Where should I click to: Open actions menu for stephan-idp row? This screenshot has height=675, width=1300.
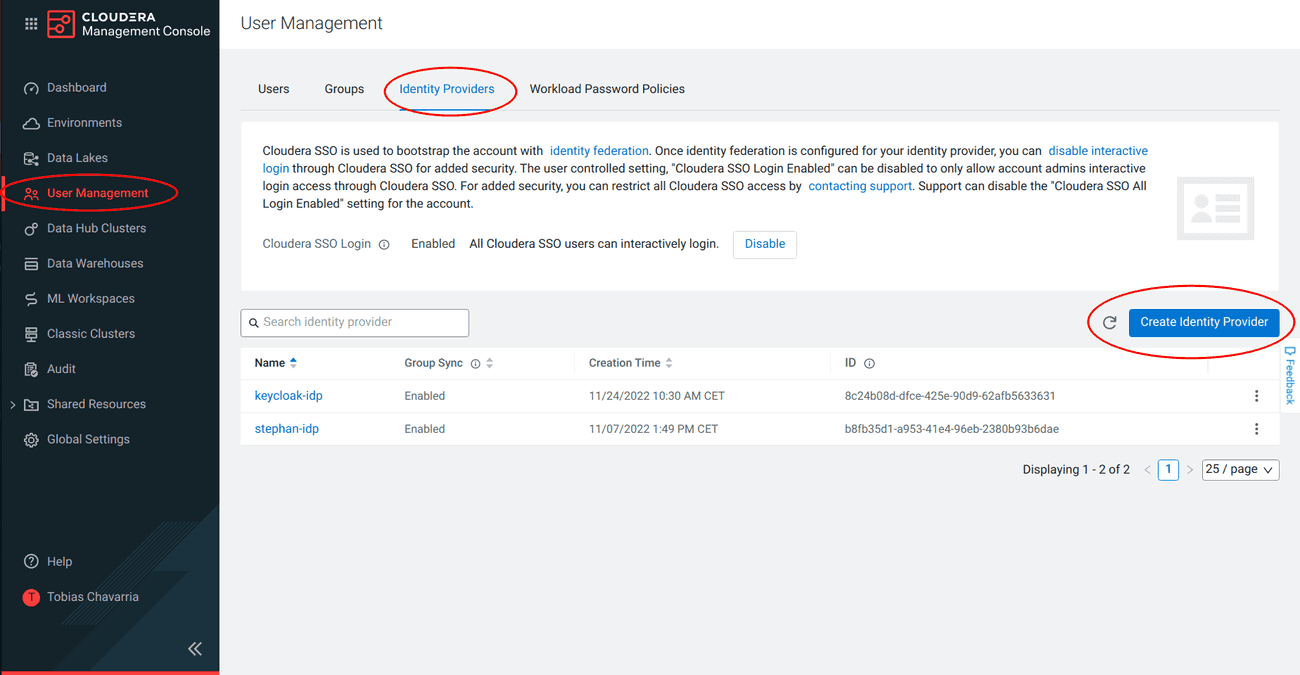[1257, 429]
